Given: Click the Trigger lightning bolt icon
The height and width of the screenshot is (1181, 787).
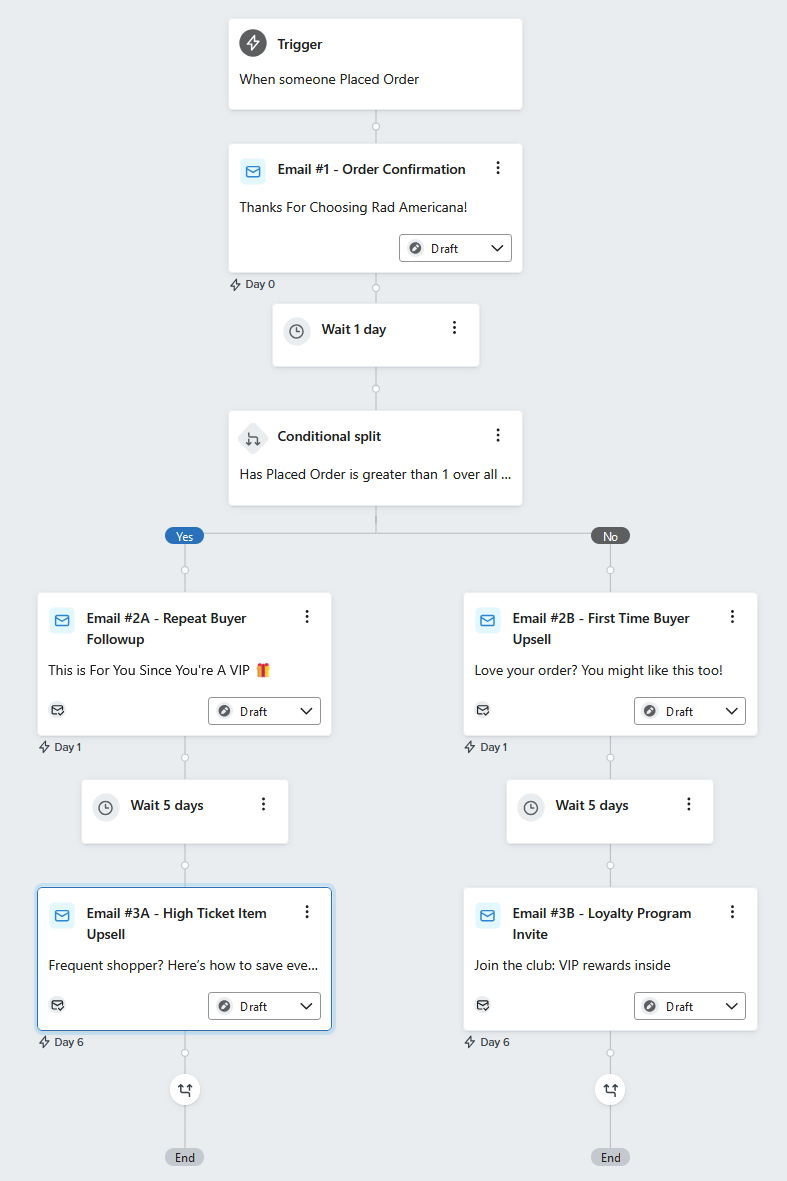Looking at the screenshot, I should (x=253, y=43).
